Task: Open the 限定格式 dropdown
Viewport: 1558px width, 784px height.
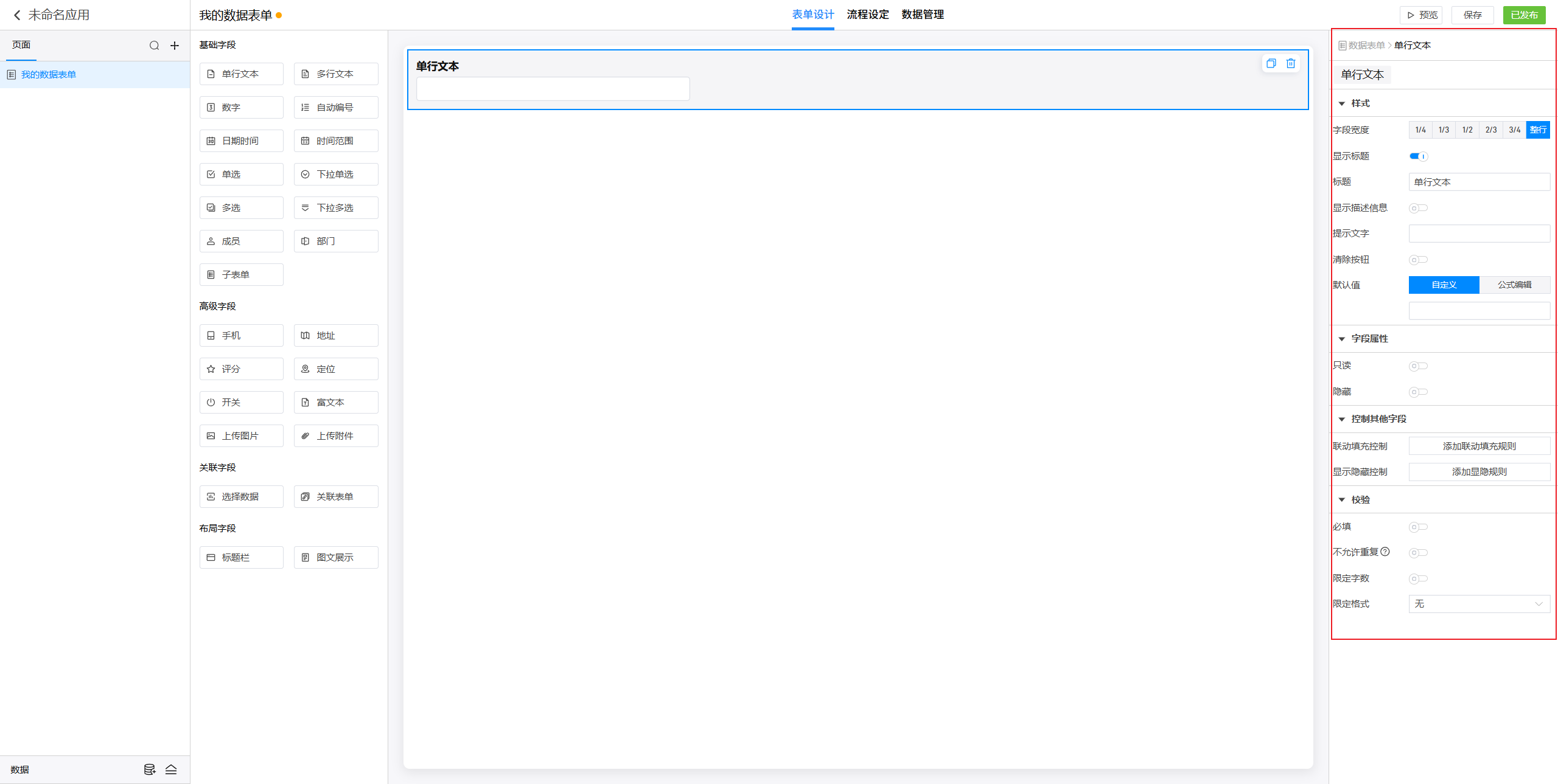Action: click(x=1479, y=604)
